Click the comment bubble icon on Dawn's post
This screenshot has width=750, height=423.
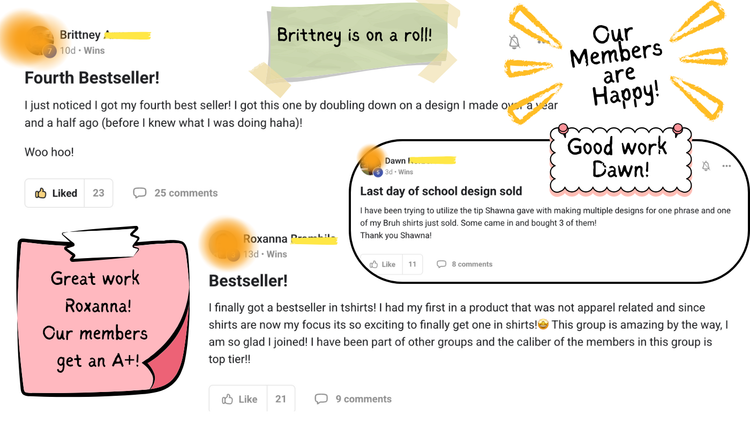pos(441,264)
